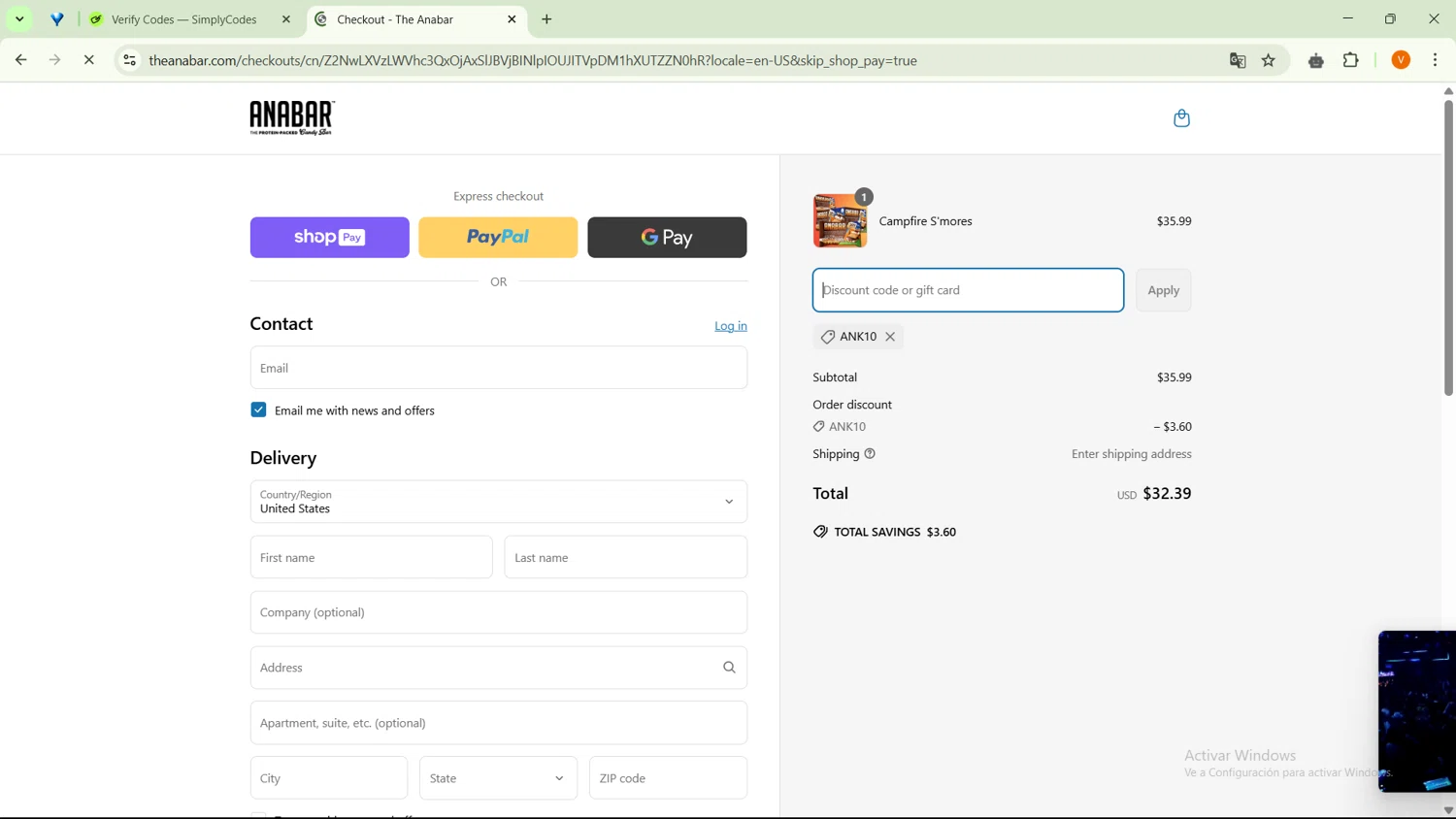
Task: Click the TOTAL SAVINGS $3.60 text
Action: (895, 532)
